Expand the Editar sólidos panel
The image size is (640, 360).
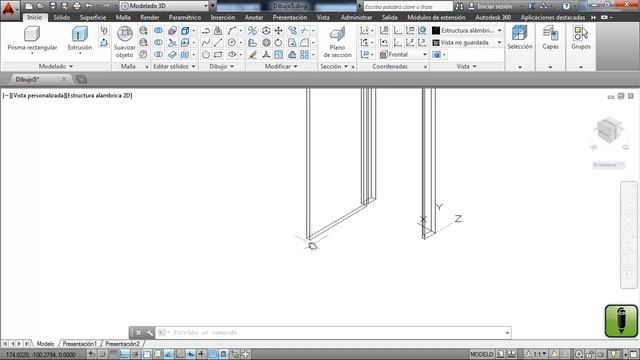tap(174, 66)
